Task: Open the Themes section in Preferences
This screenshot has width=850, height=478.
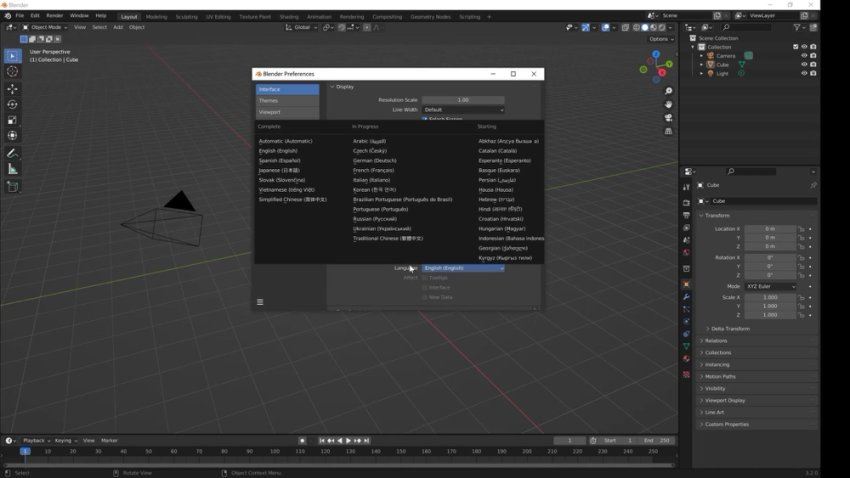Action: point(287,100)
